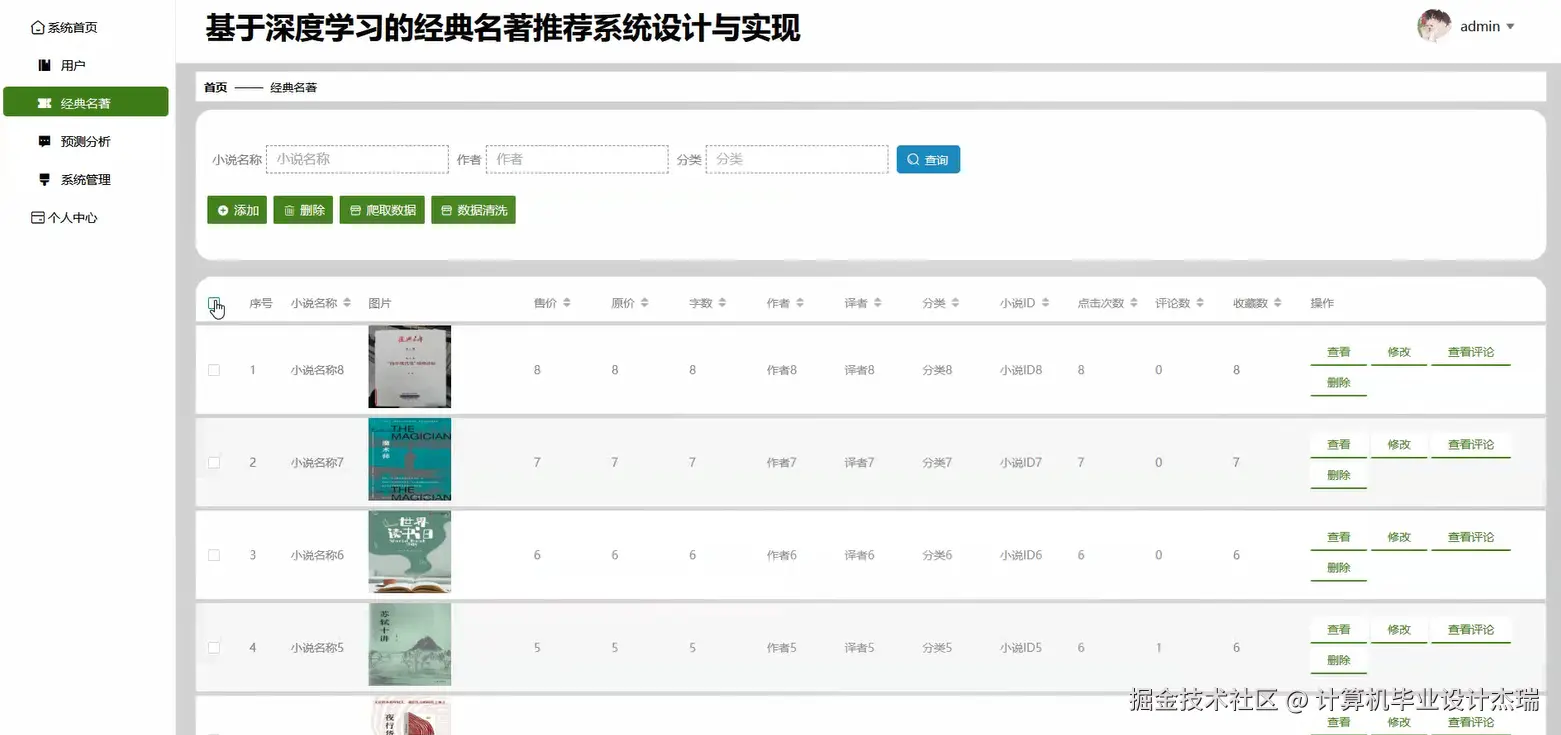Click the 作者8 cell text
1561x735 pixels.
click(782, 370)
